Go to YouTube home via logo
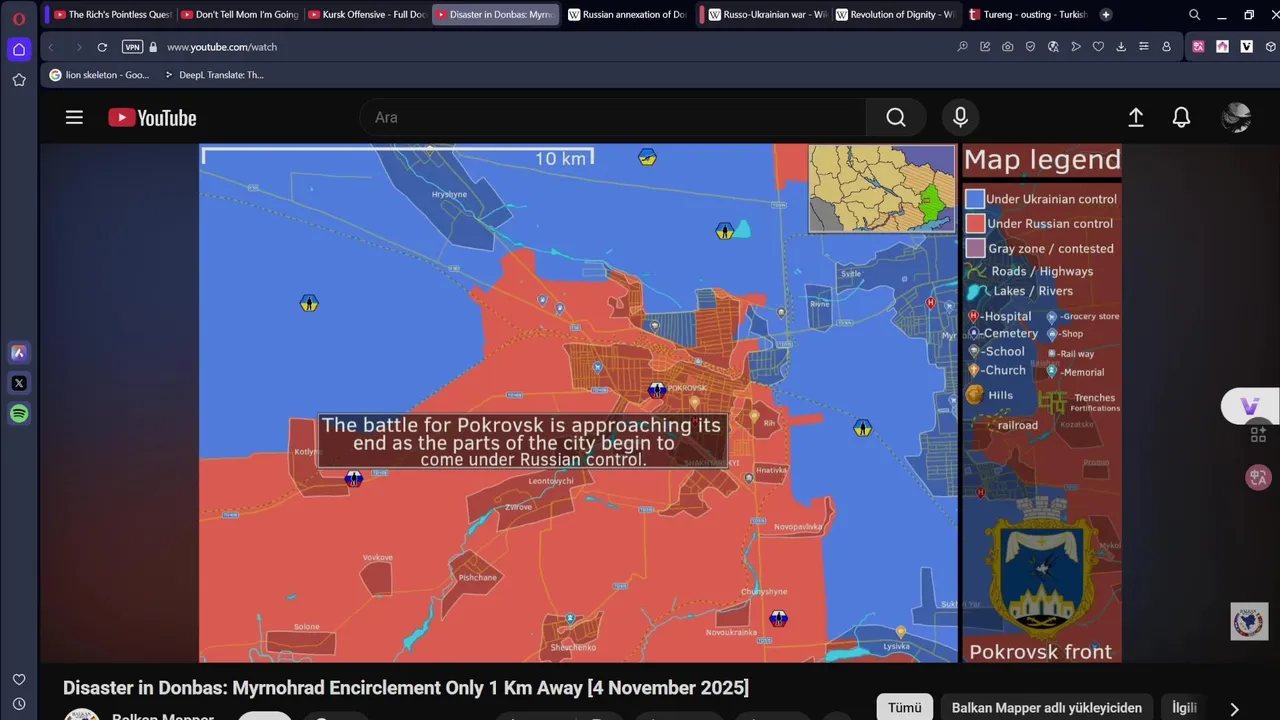Viewport: 1280px width, 720px height. 152,118
